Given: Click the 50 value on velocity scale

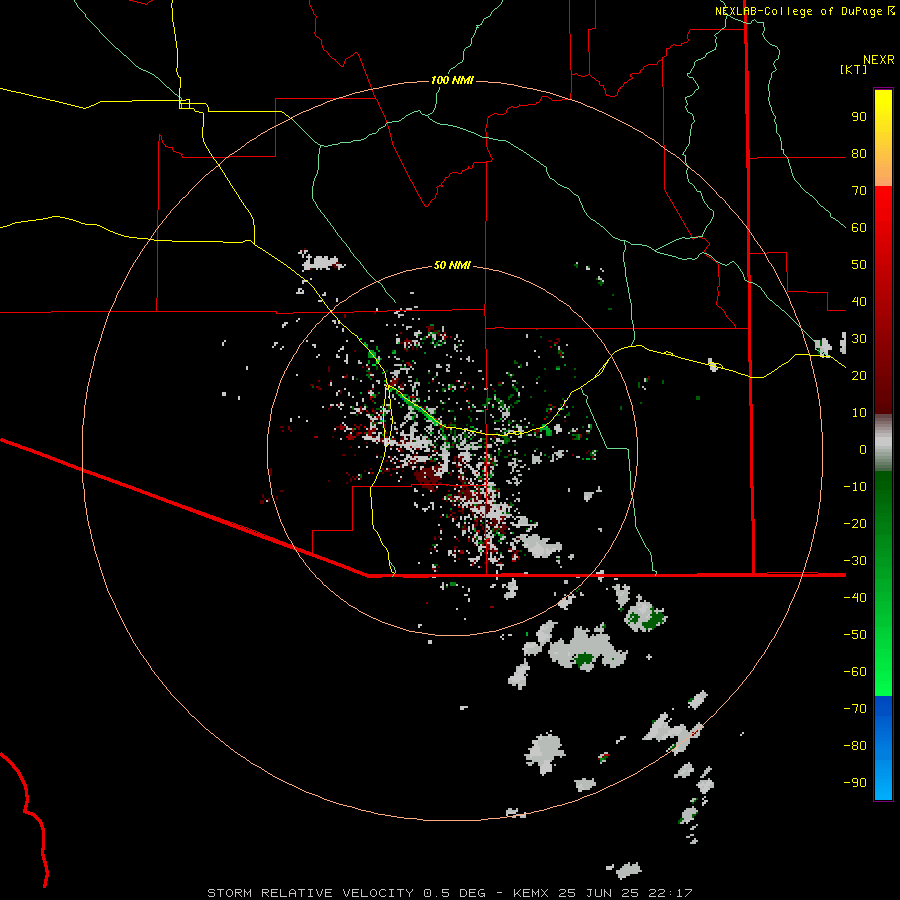Looking at the screenshot, I should pyautogui.click(x=859, y=265).
